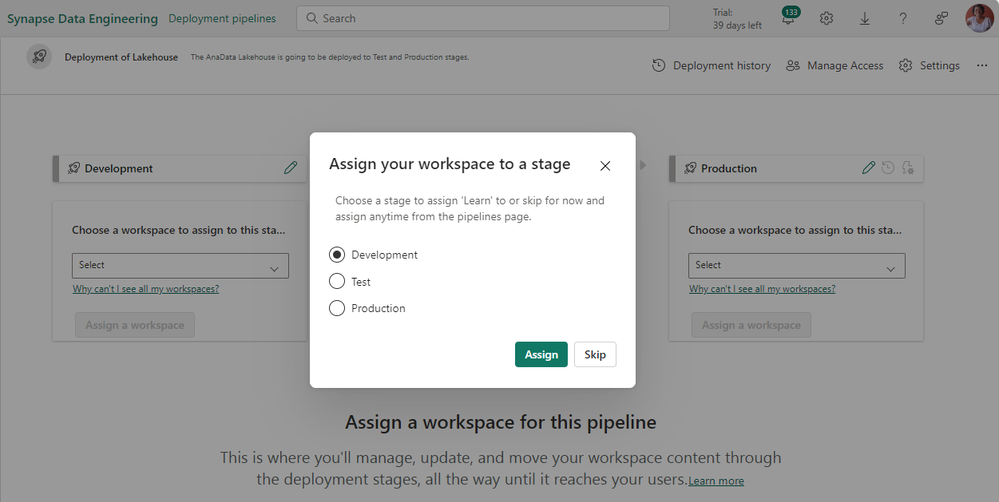
Task: Click the Trial 39 days left indicator
Action: point(737,18)
